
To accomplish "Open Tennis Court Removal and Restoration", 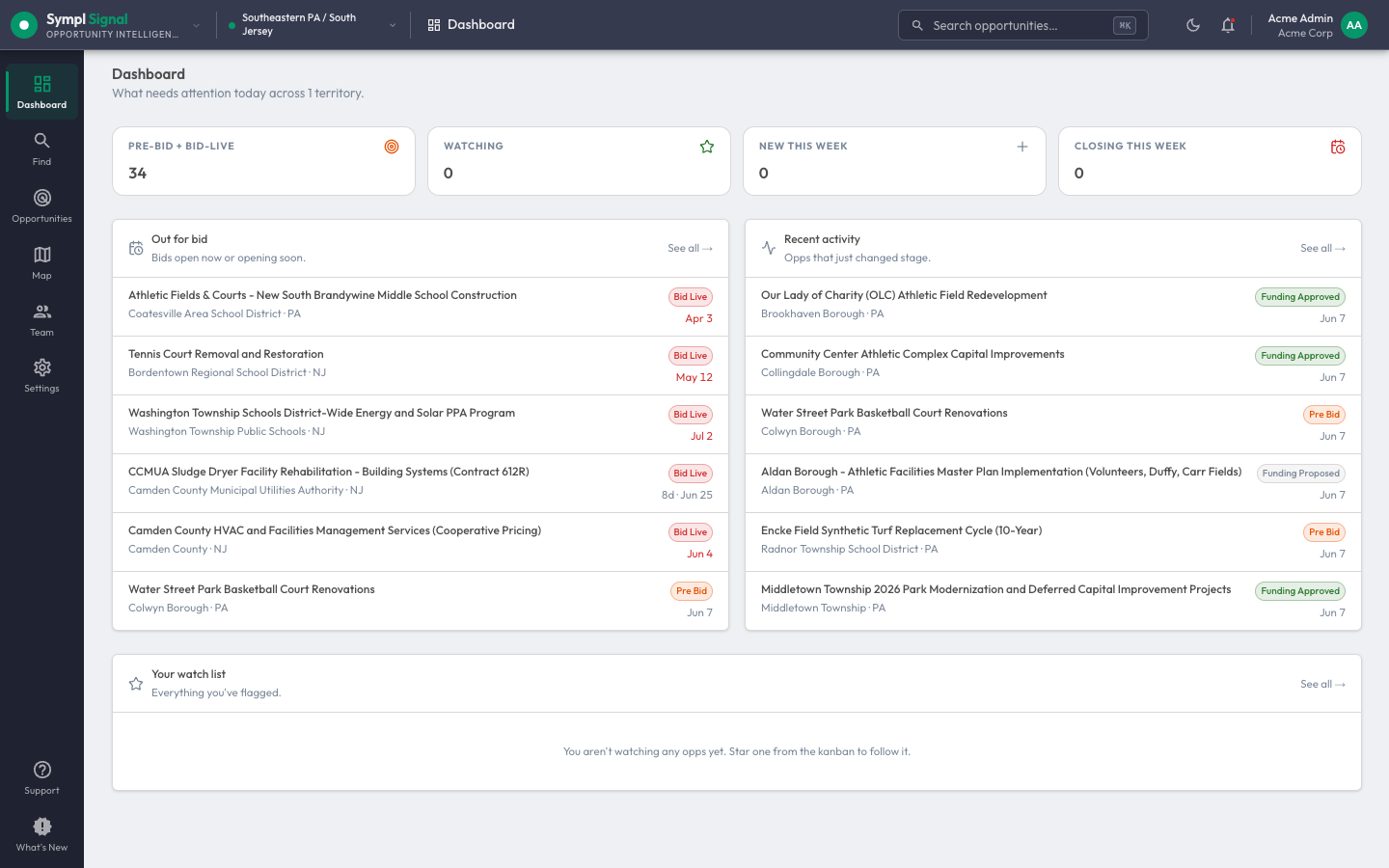I will [421, 366].
